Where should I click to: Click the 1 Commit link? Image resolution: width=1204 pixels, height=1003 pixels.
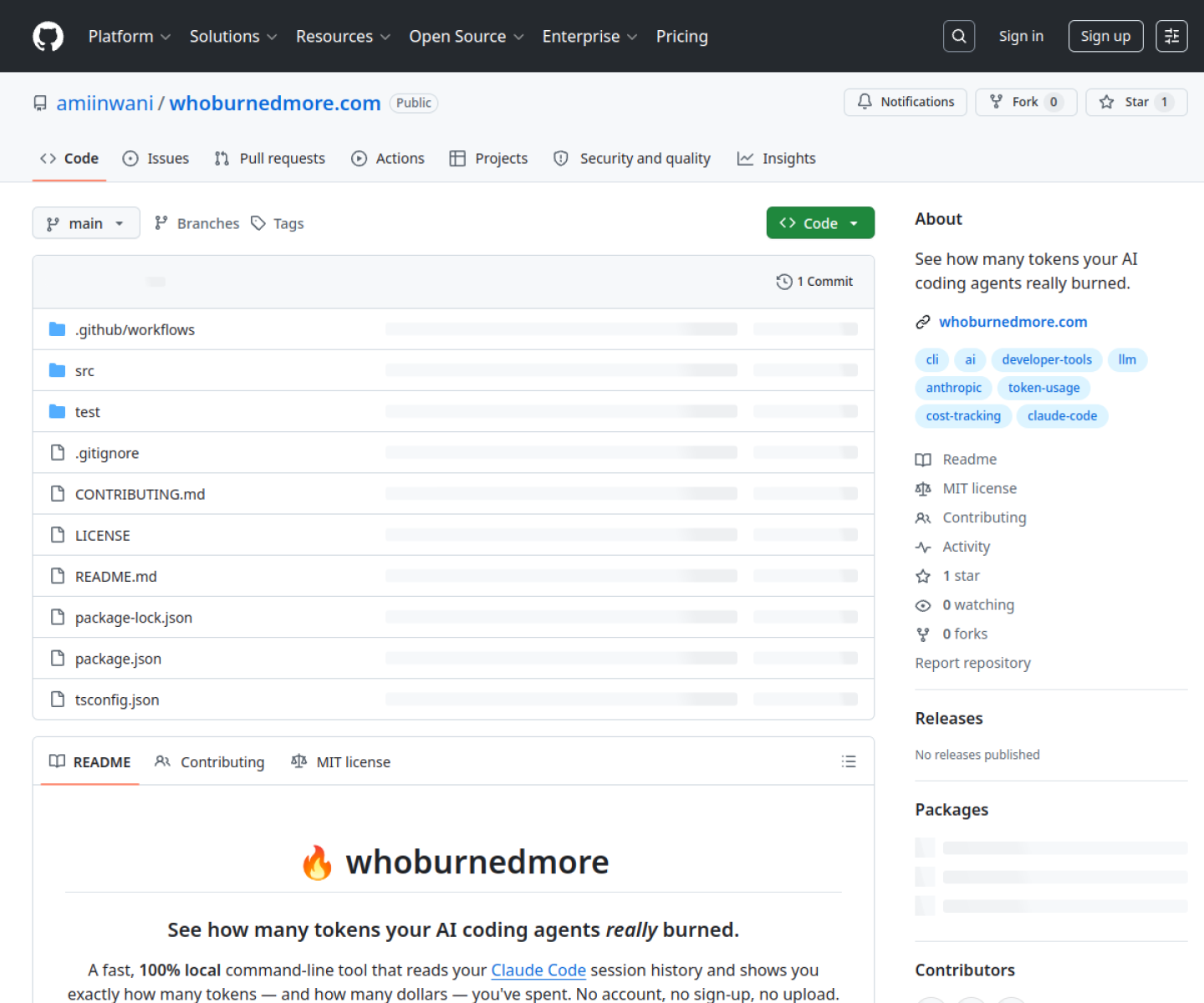pos(815,282)
